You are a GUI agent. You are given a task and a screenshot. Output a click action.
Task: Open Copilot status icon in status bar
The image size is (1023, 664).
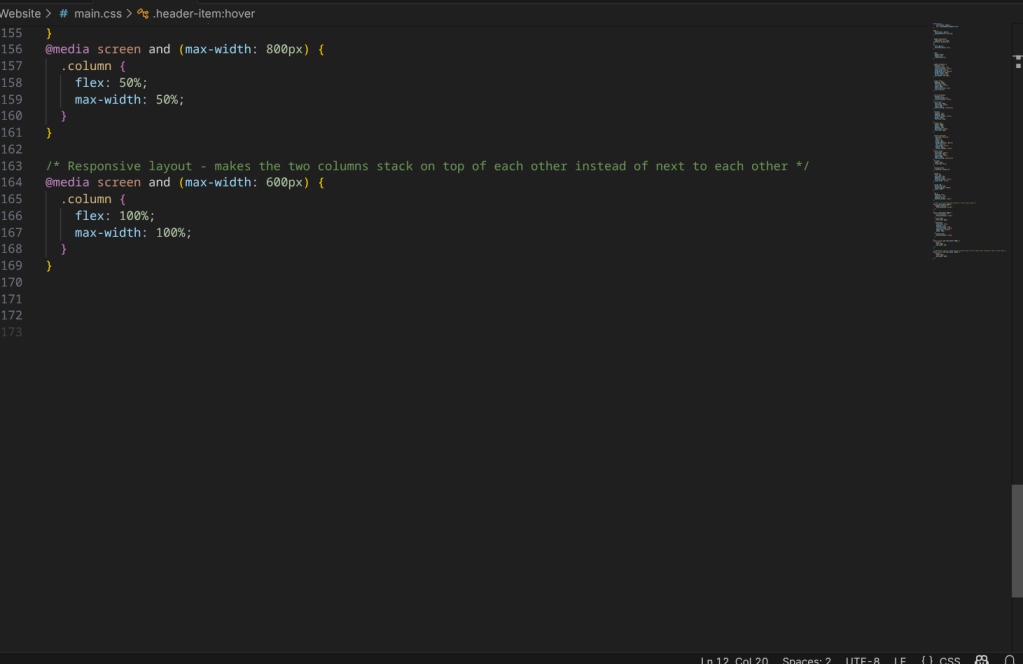[x=982, y=660]
